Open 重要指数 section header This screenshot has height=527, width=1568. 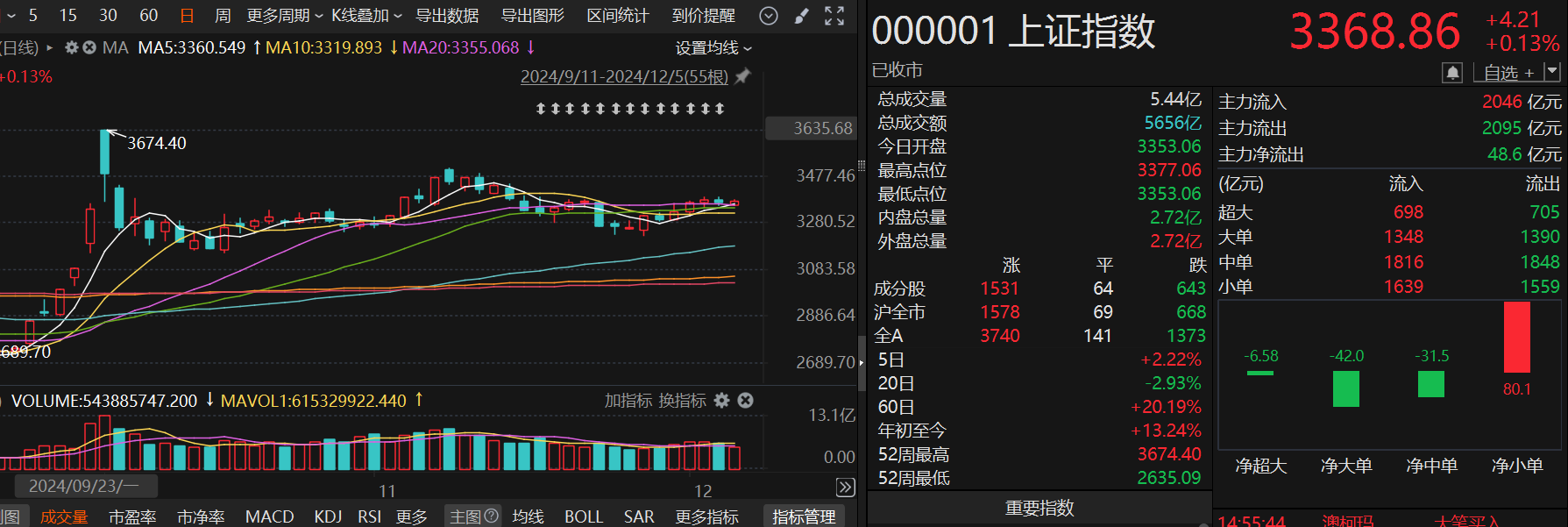1039,508
